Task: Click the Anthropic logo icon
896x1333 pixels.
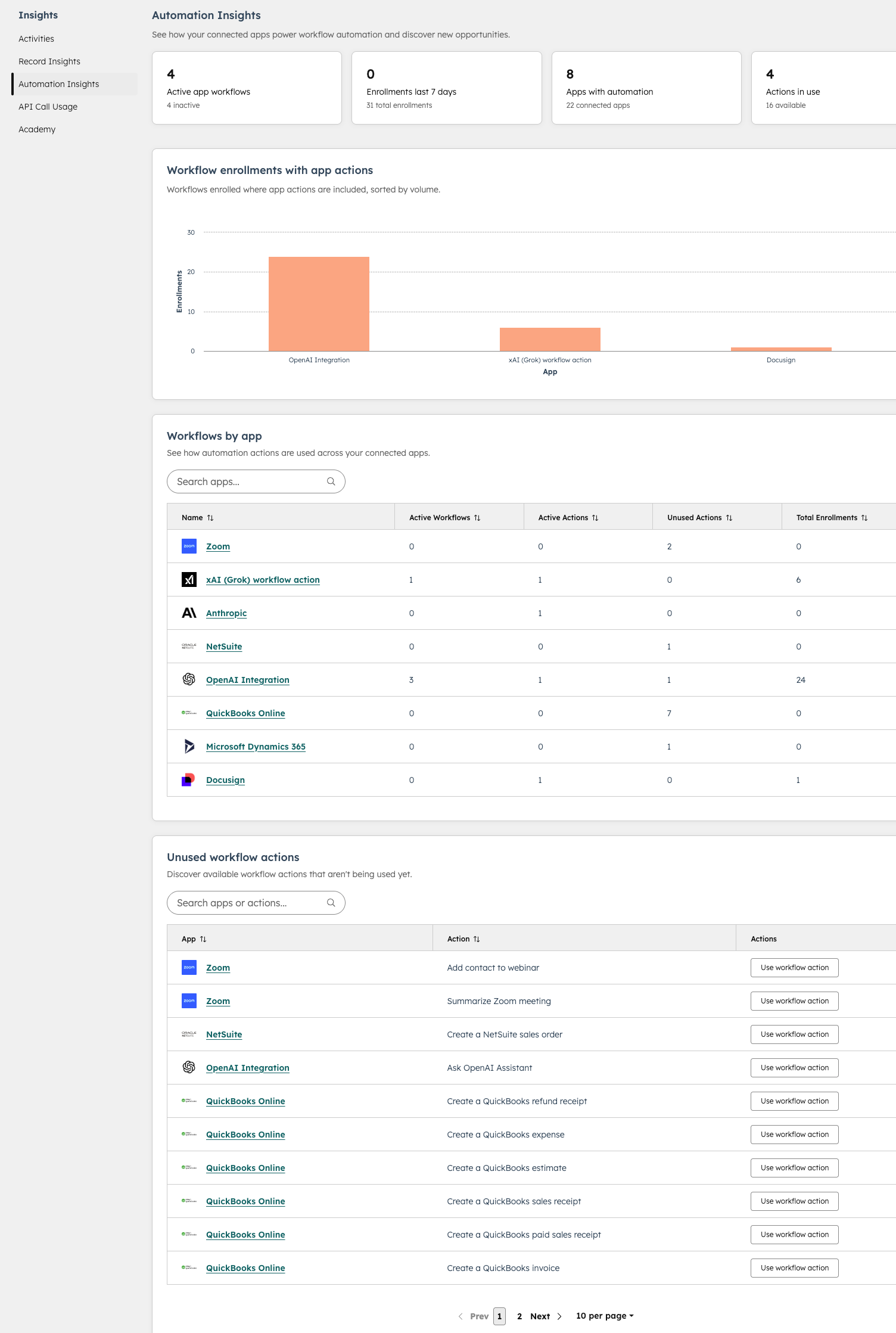Action: coord(189,613)
